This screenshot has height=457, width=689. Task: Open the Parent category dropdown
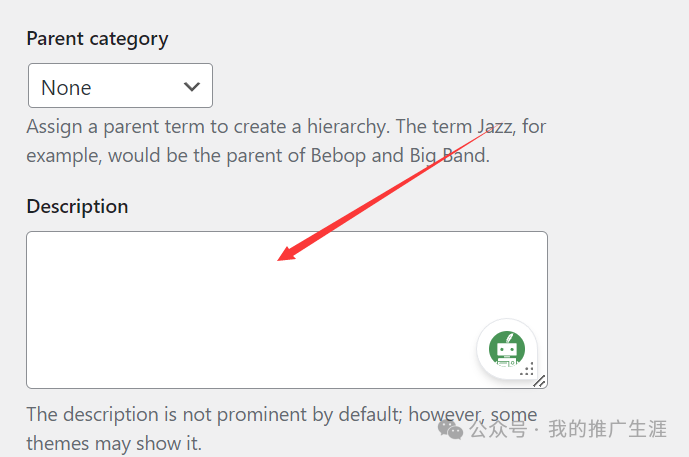click(120, 86)
